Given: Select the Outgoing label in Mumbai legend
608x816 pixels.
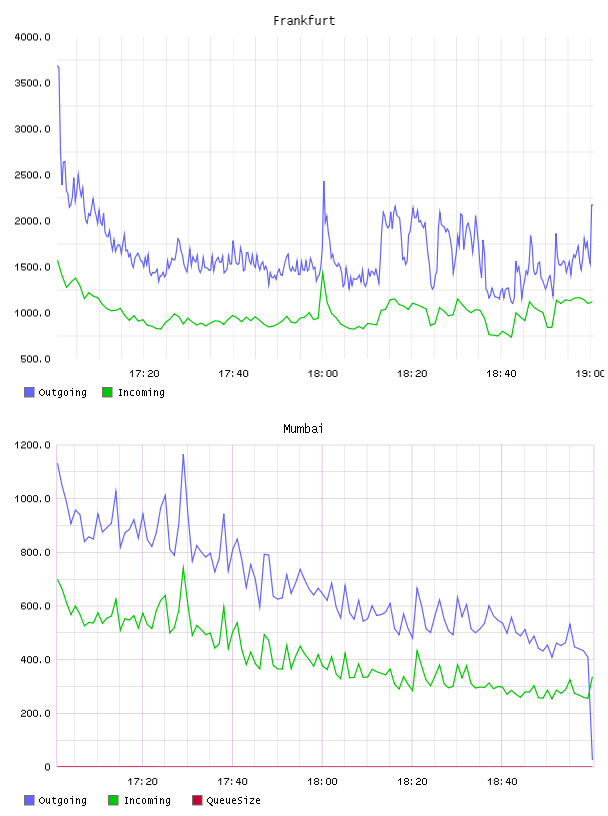Looking at the screenshot, I should [x=62, y=800].
